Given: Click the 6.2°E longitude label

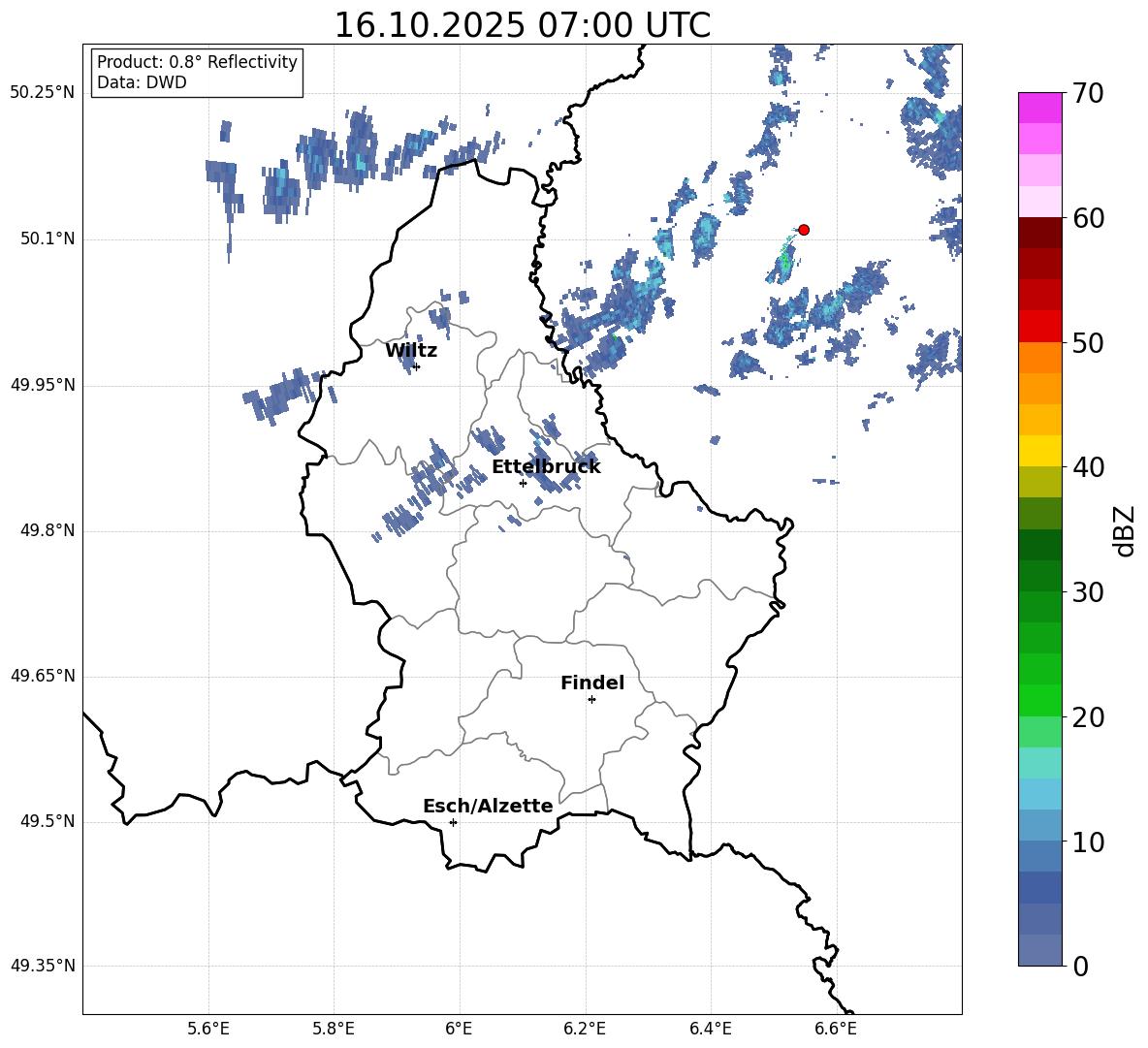Looking at the screenshot, I should tap(585, 1030).
